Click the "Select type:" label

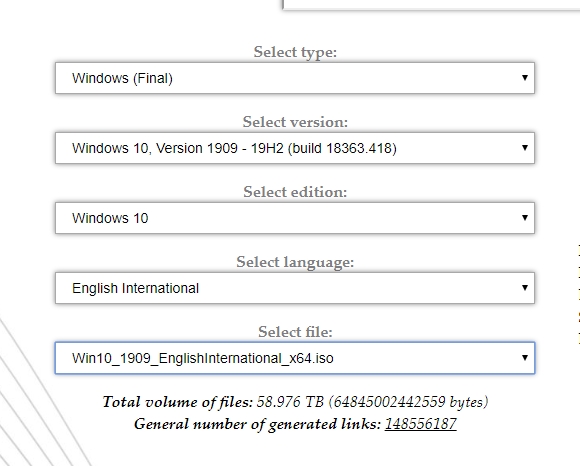coord(295,52)
